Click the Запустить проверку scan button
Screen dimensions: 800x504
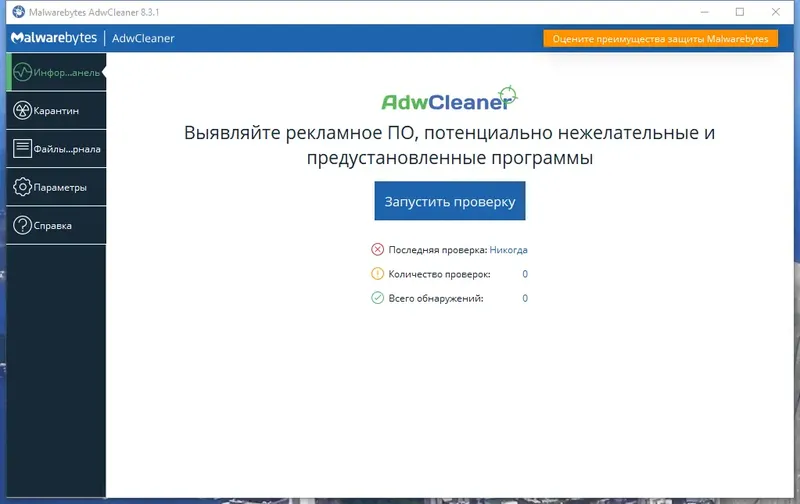(449, 201)
